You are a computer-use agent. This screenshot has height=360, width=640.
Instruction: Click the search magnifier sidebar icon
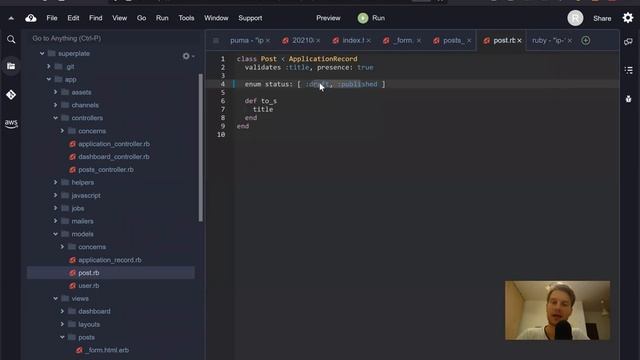click(x=11, y=39)
